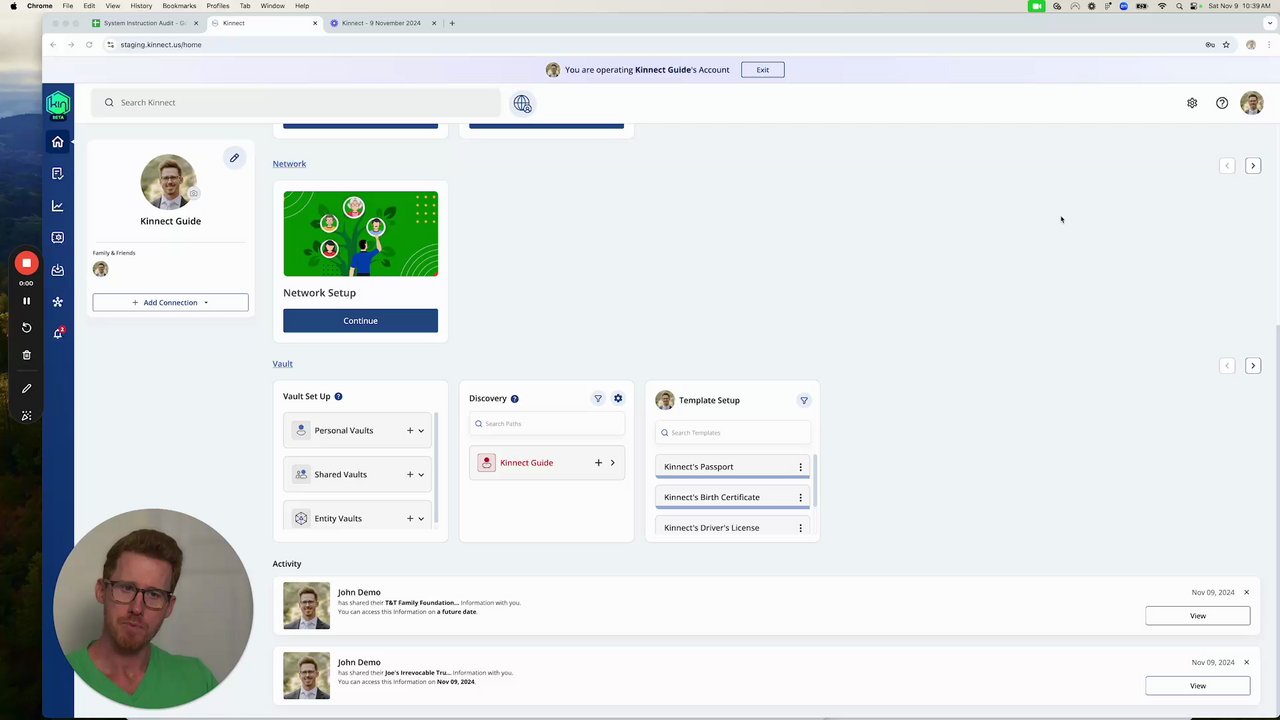Select the recorder drawing pen tool
This screenshot has height=720, width=1280.
27,389
